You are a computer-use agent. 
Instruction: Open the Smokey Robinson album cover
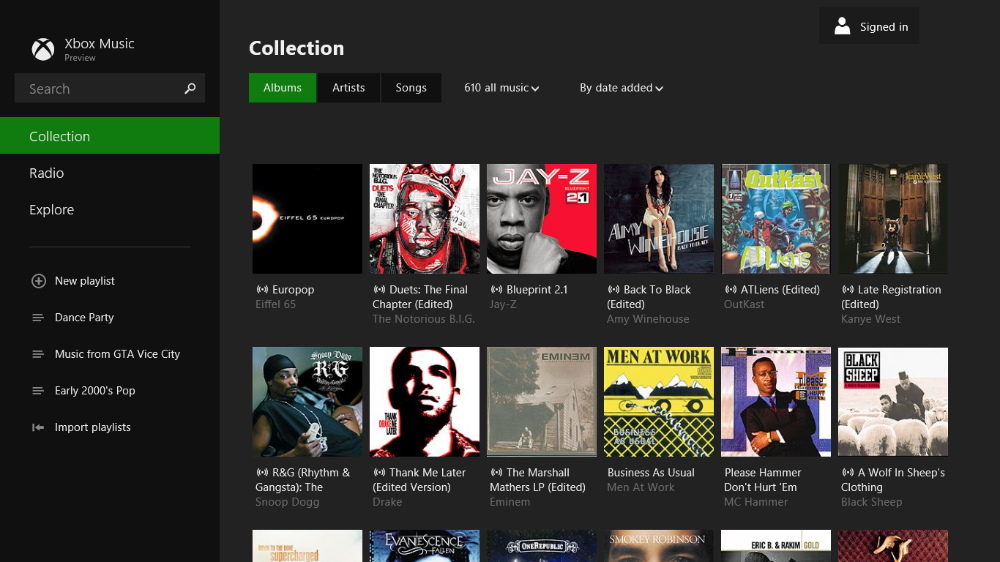[659, 546]
